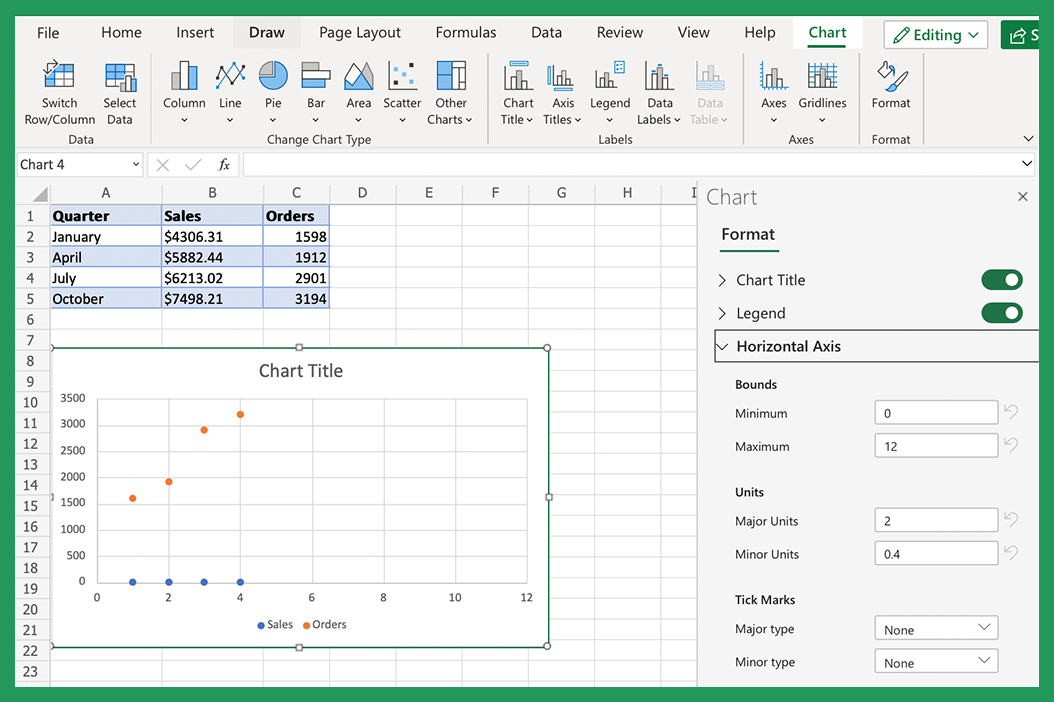Disable the Legend toggle
The width and height of the screenshot is (1054, 702).
coord(1001,313)
